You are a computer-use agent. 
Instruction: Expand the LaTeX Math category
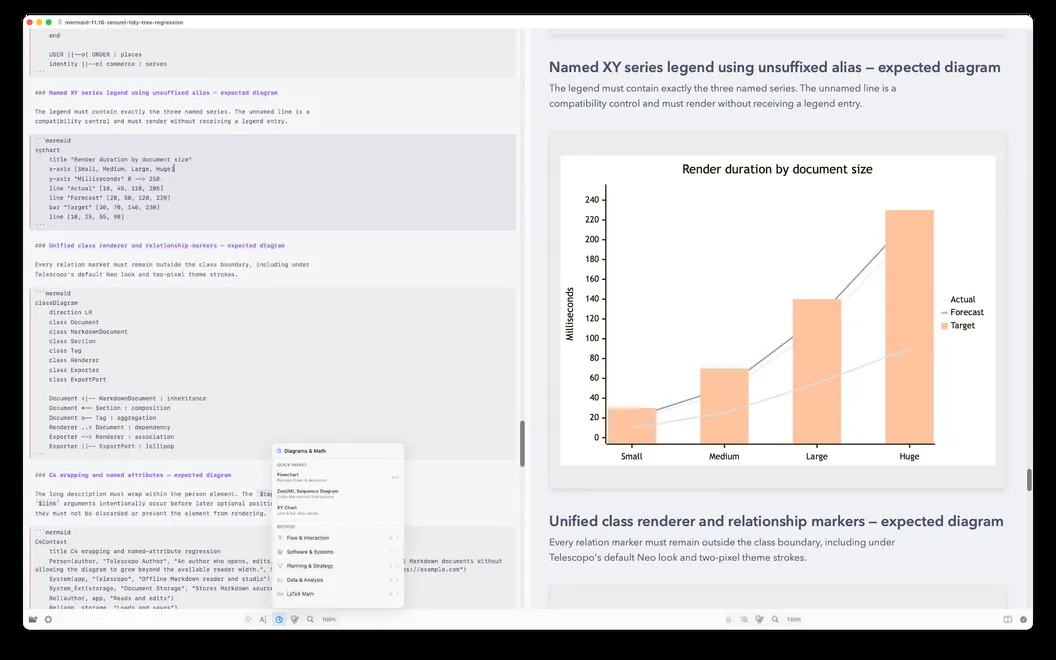click(x=338, y=594)
